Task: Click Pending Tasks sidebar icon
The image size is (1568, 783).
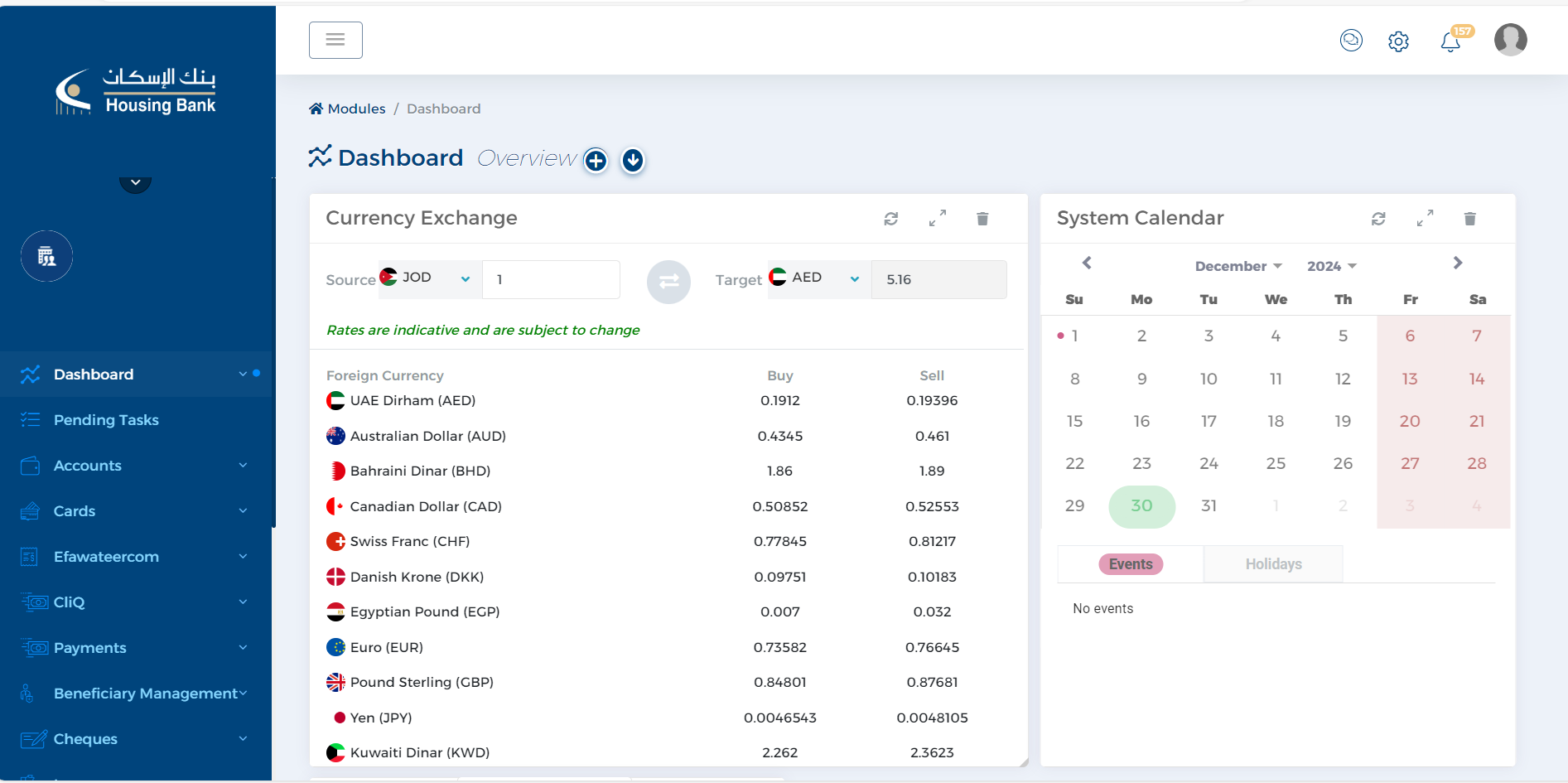Action: [x=31, y=419]
